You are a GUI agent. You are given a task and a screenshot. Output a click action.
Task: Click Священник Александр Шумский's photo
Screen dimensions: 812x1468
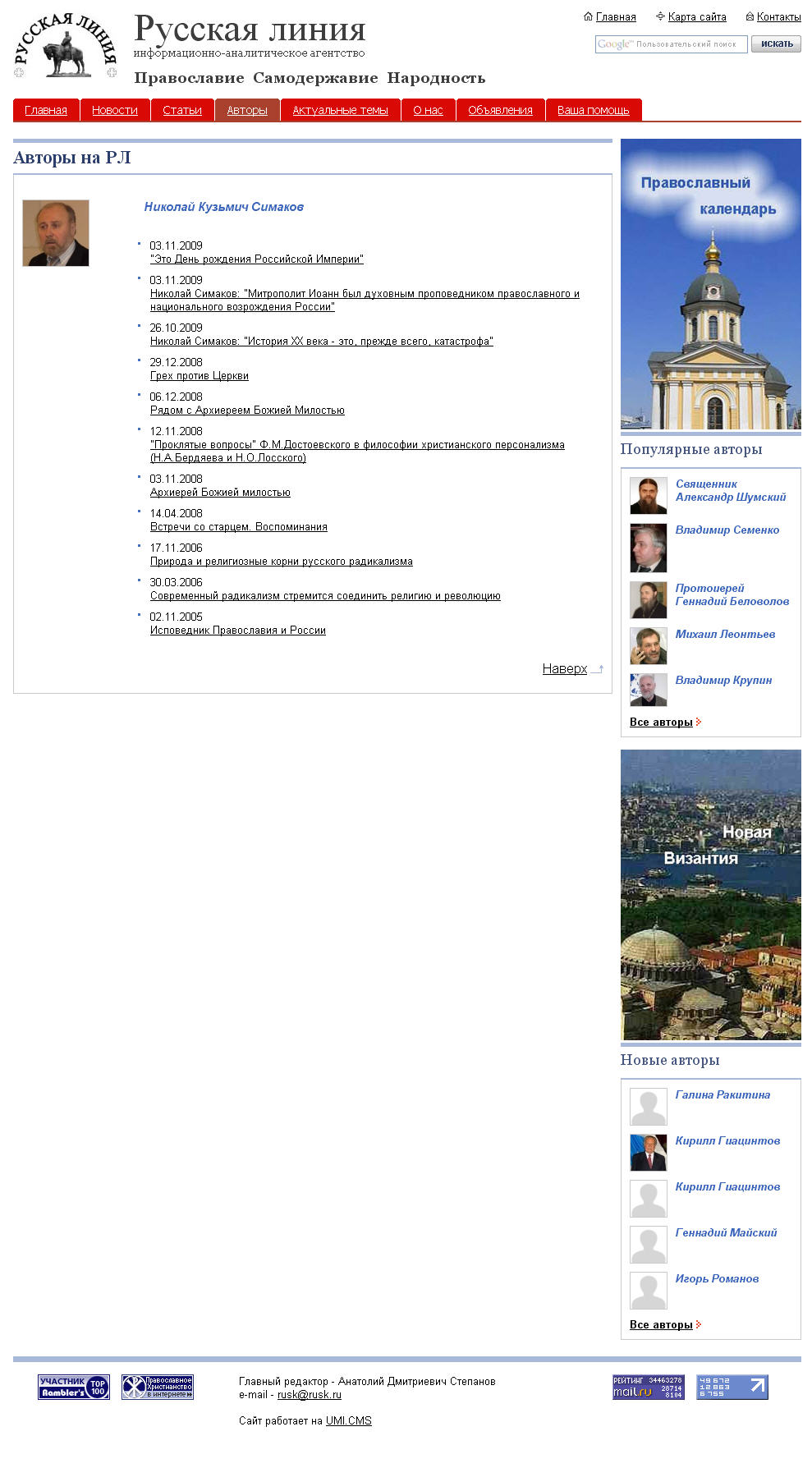(649, 496)
